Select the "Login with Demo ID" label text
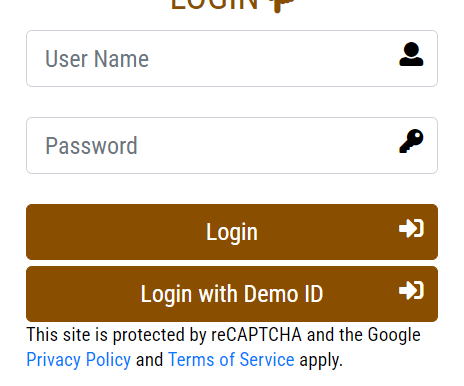The width and height of the screenshot is (464, 386). click(x=232, y=294)
